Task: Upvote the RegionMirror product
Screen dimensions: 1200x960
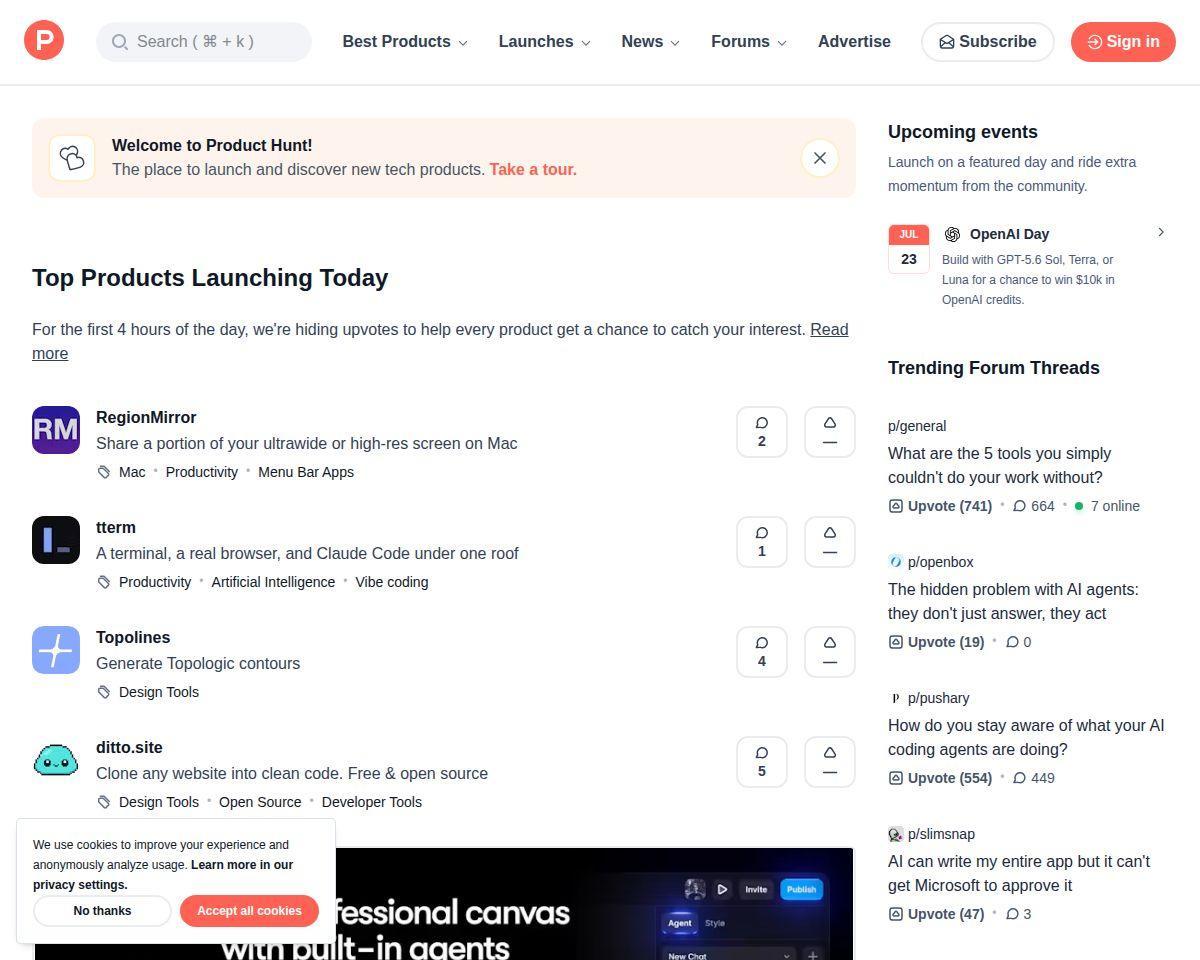Action: click(x=830, y=432)
